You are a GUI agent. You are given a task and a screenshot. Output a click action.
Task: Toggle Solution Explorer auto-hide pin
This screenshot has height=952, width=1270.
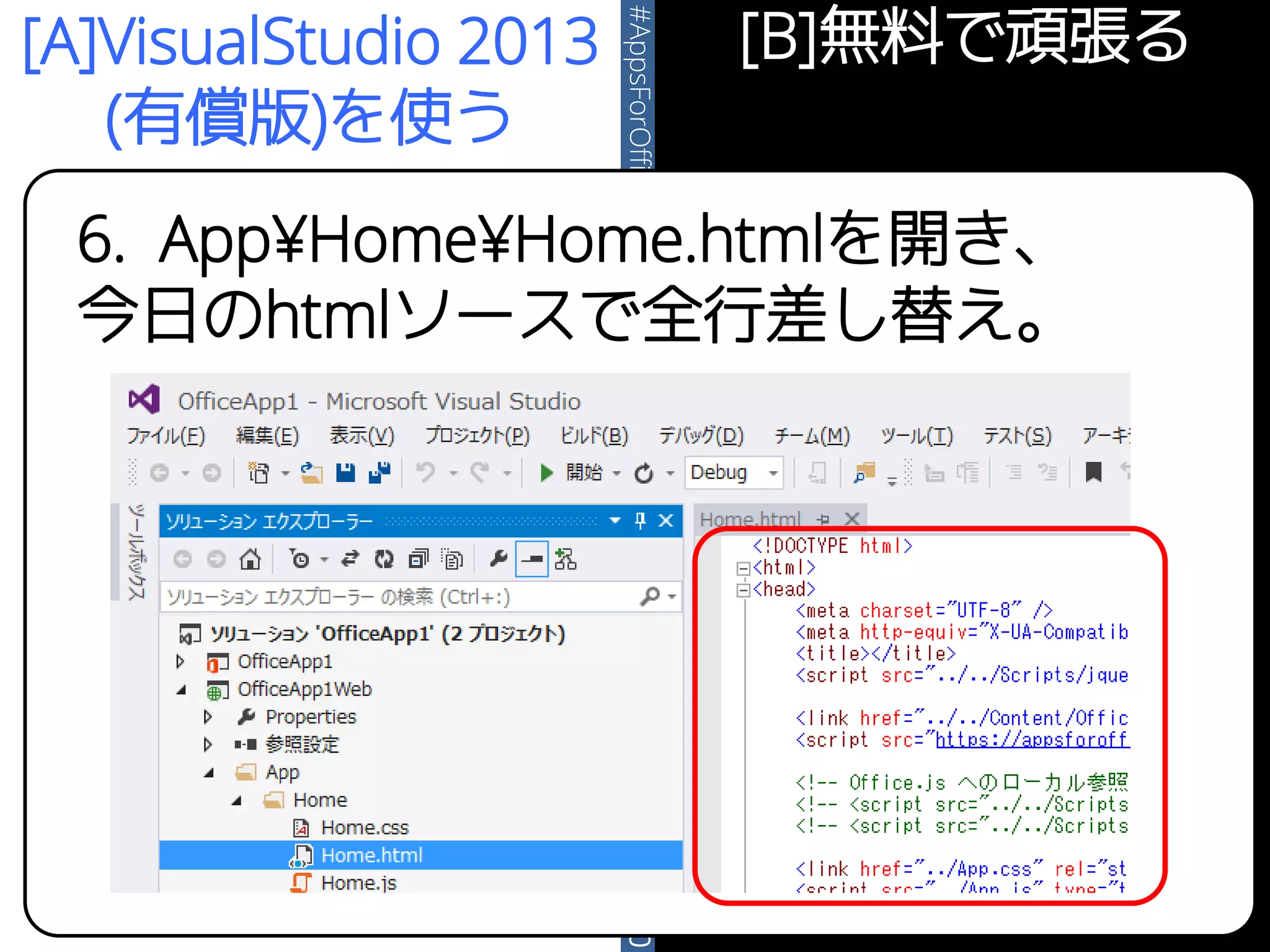point(640,521)
